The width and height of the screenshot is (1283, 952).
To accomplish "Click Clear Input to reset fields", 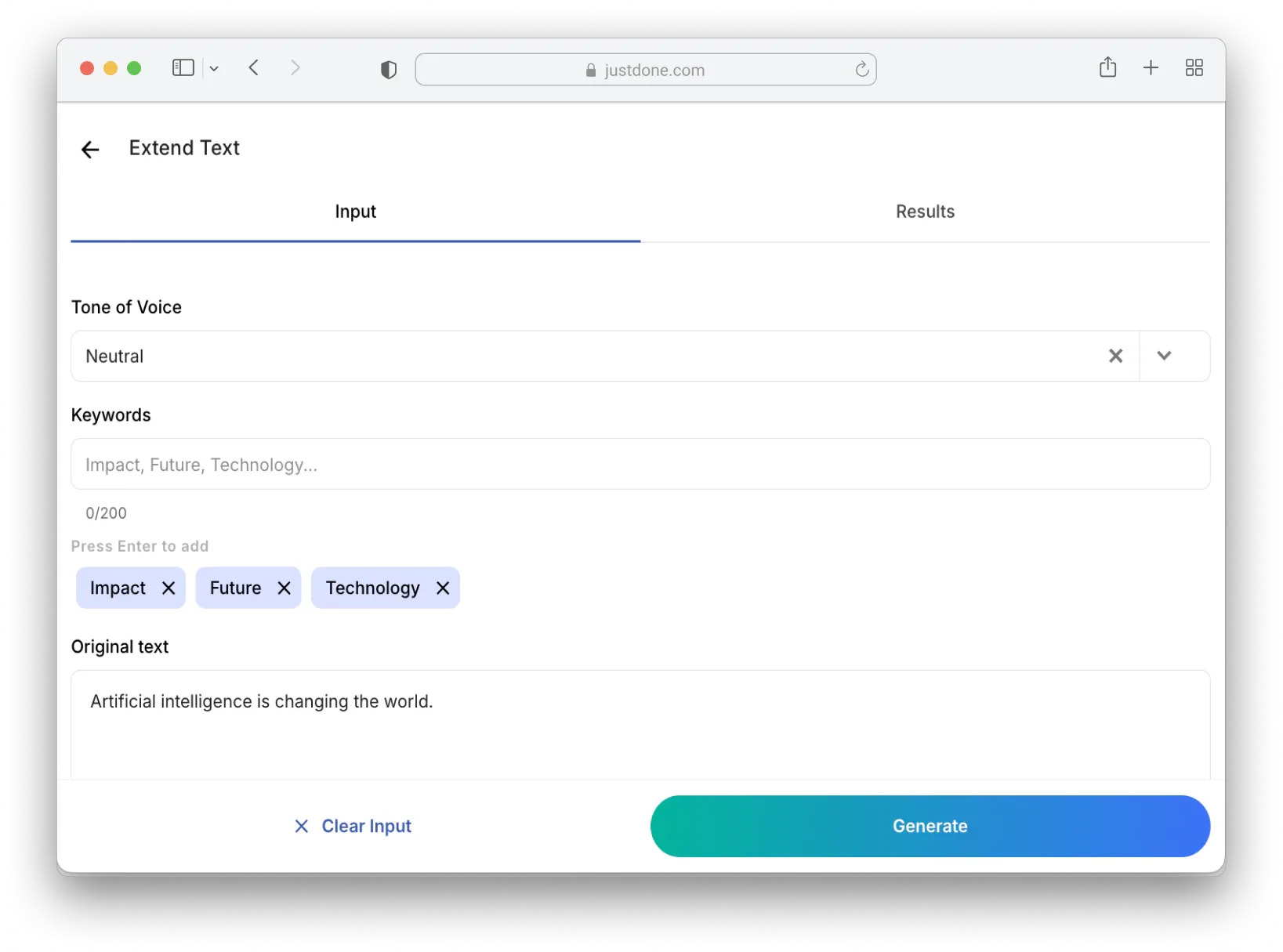I will [x=352, y=826].
